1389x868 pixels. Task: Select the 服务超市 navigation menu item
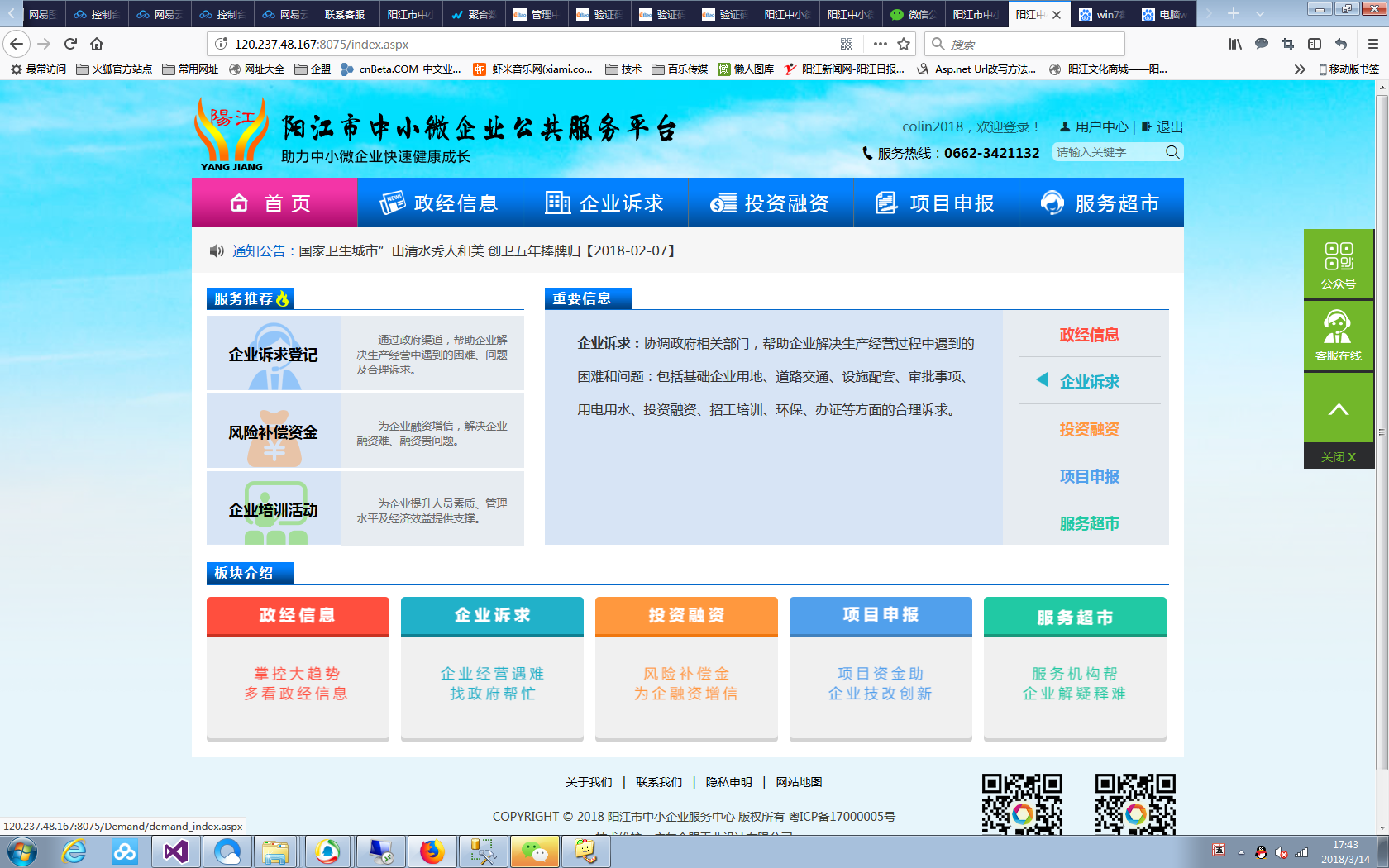click(1101, 203)
